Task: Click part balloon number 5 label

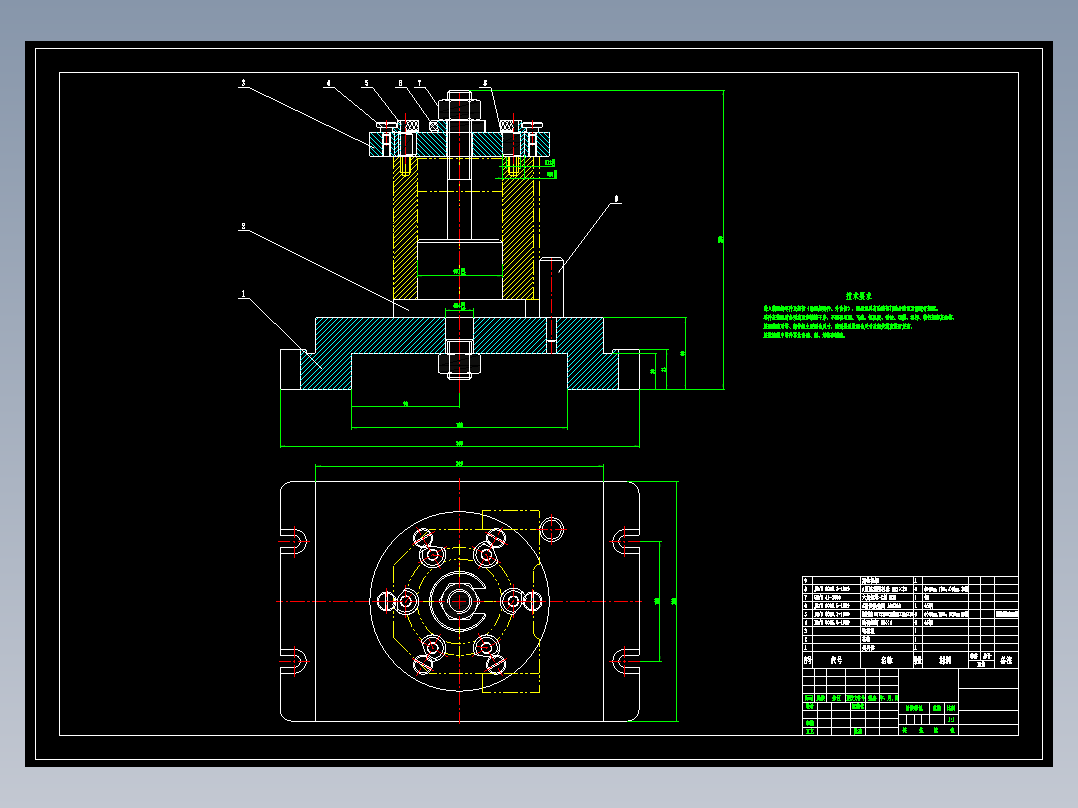Action: [366, 83]
